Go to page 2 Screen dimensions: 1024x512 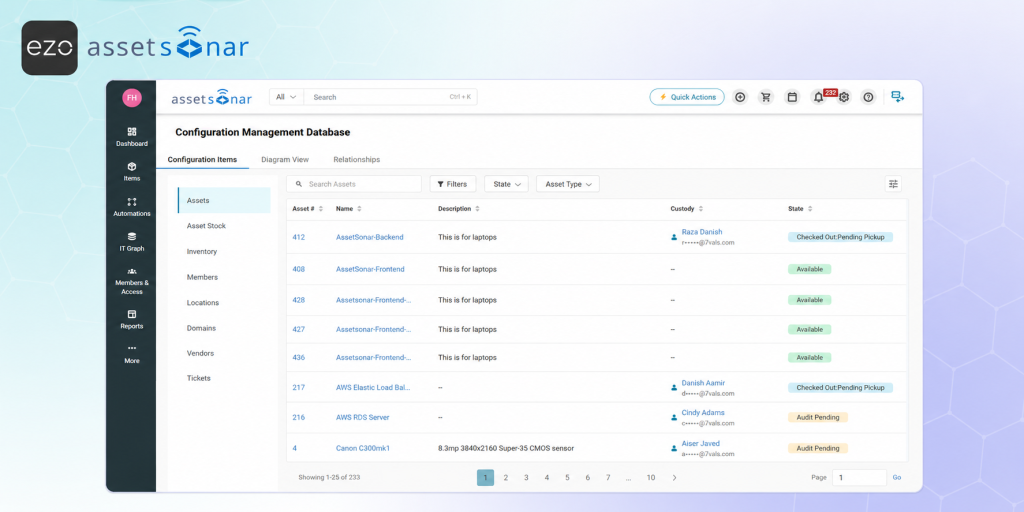(505, 477)
